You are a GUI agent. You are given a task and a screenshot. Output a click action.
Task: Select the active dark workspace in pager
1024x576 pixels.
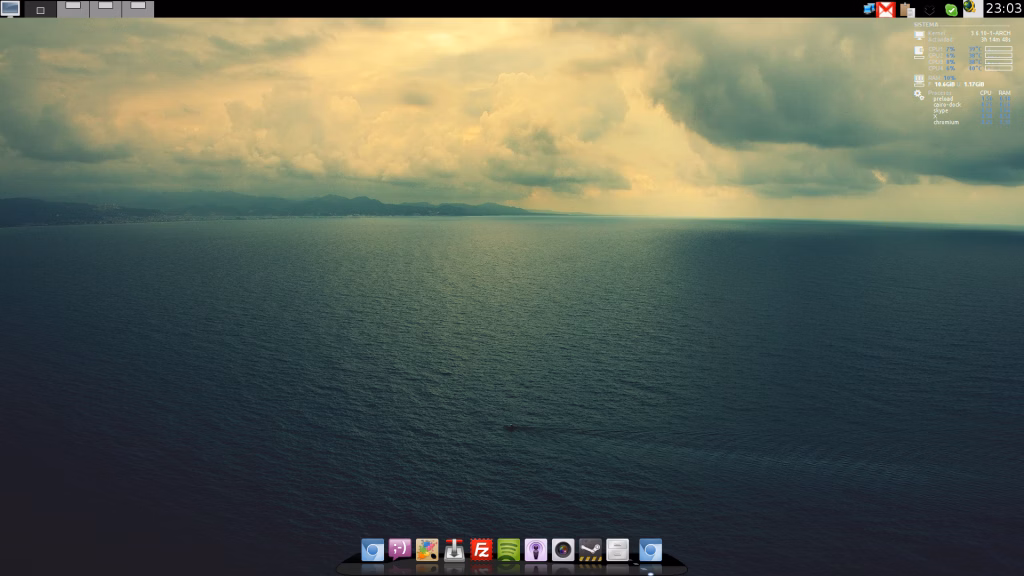coord(40,8)
